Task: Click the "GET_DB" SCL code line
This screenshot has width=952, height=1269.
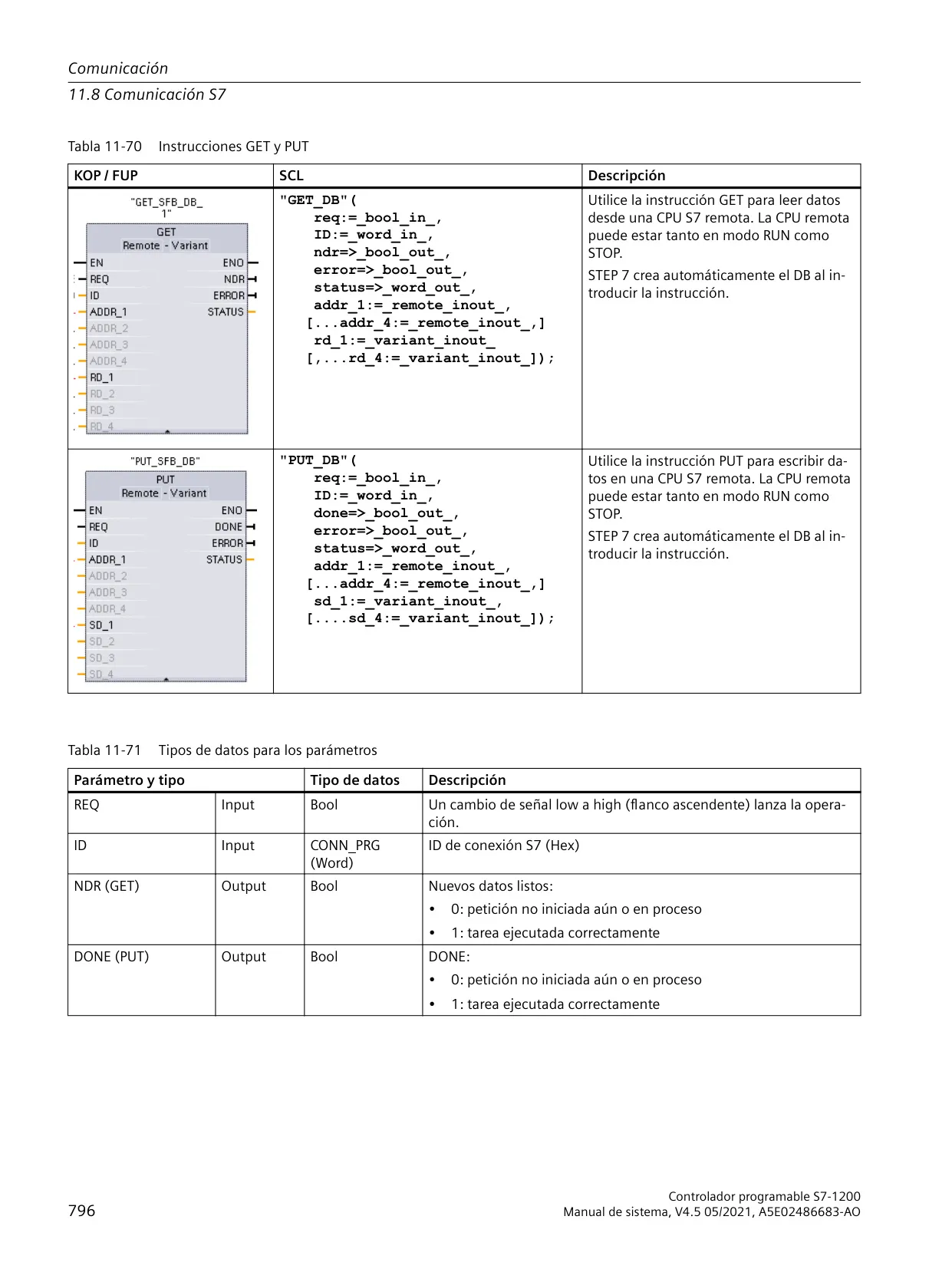Action: 318,200
